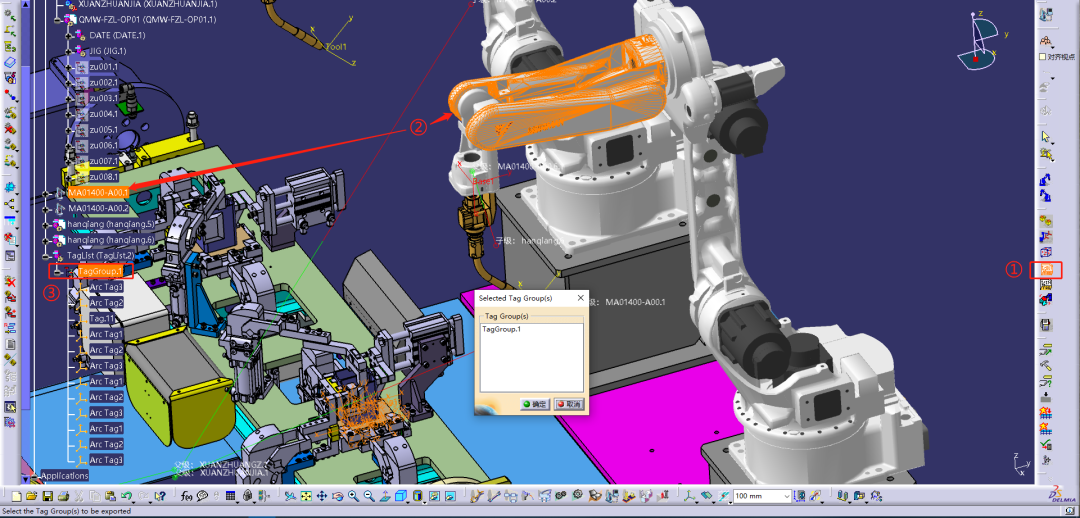Image resolution: width=1080 pixels, height=518 pixels.
Task: Click the gears icon in bottom toolbar
Action: pos(561,496)
